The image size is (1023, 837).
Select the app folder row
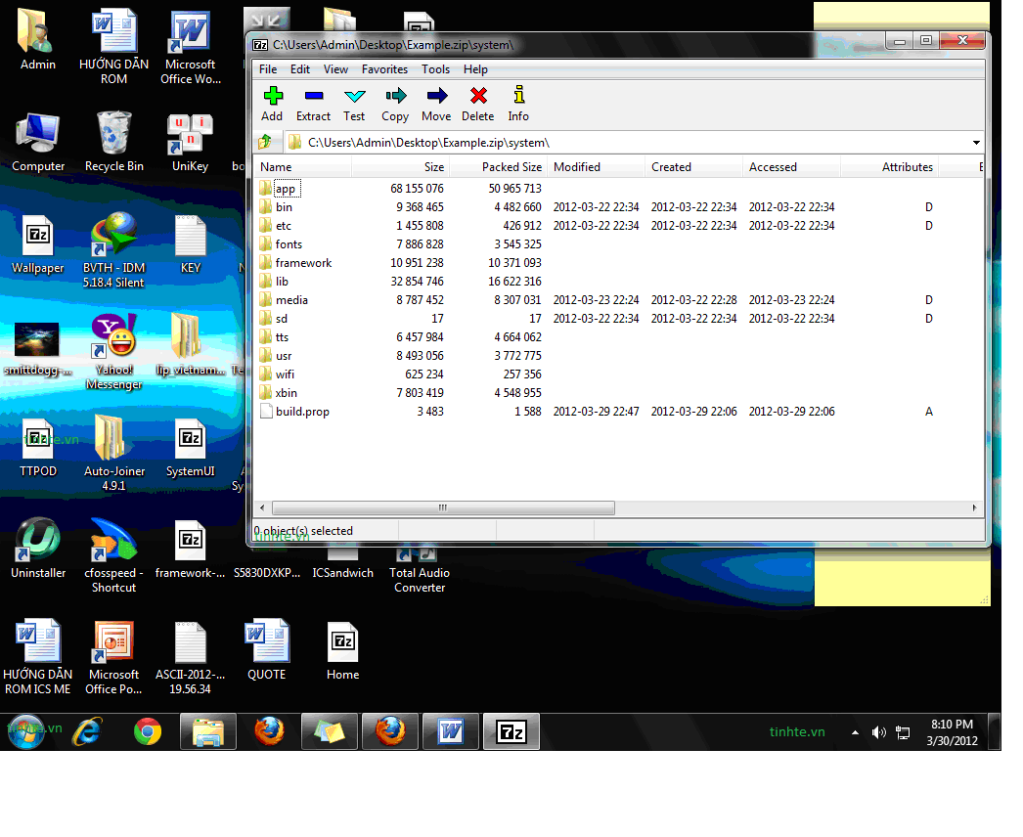618,189
